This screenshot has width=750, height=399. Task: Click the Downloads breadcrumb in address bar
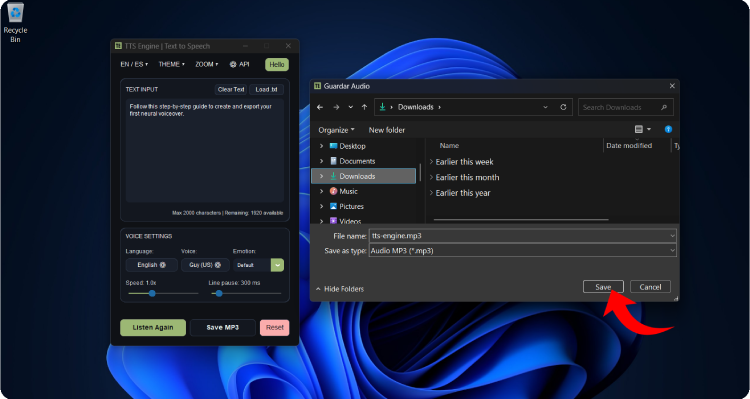416,107
